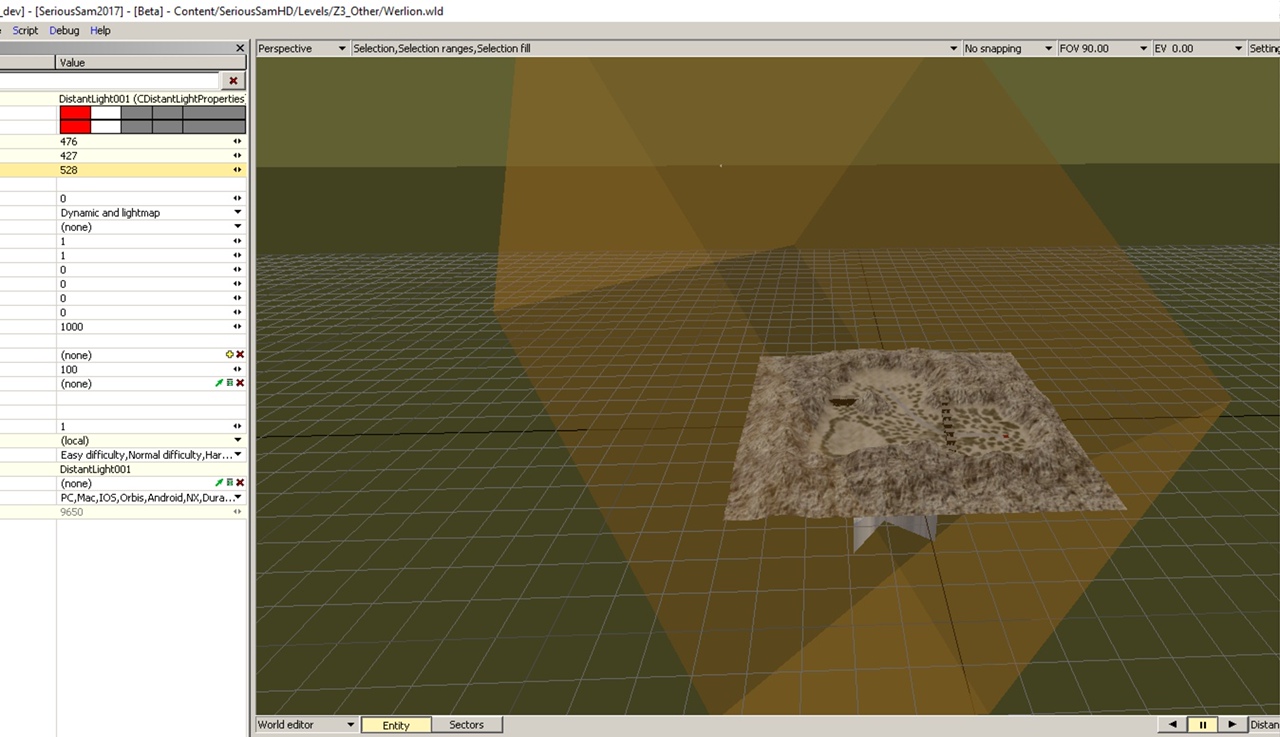Open the Selection ranges display dropdown
Screen dimensions: 1280x737
point(655,48)
